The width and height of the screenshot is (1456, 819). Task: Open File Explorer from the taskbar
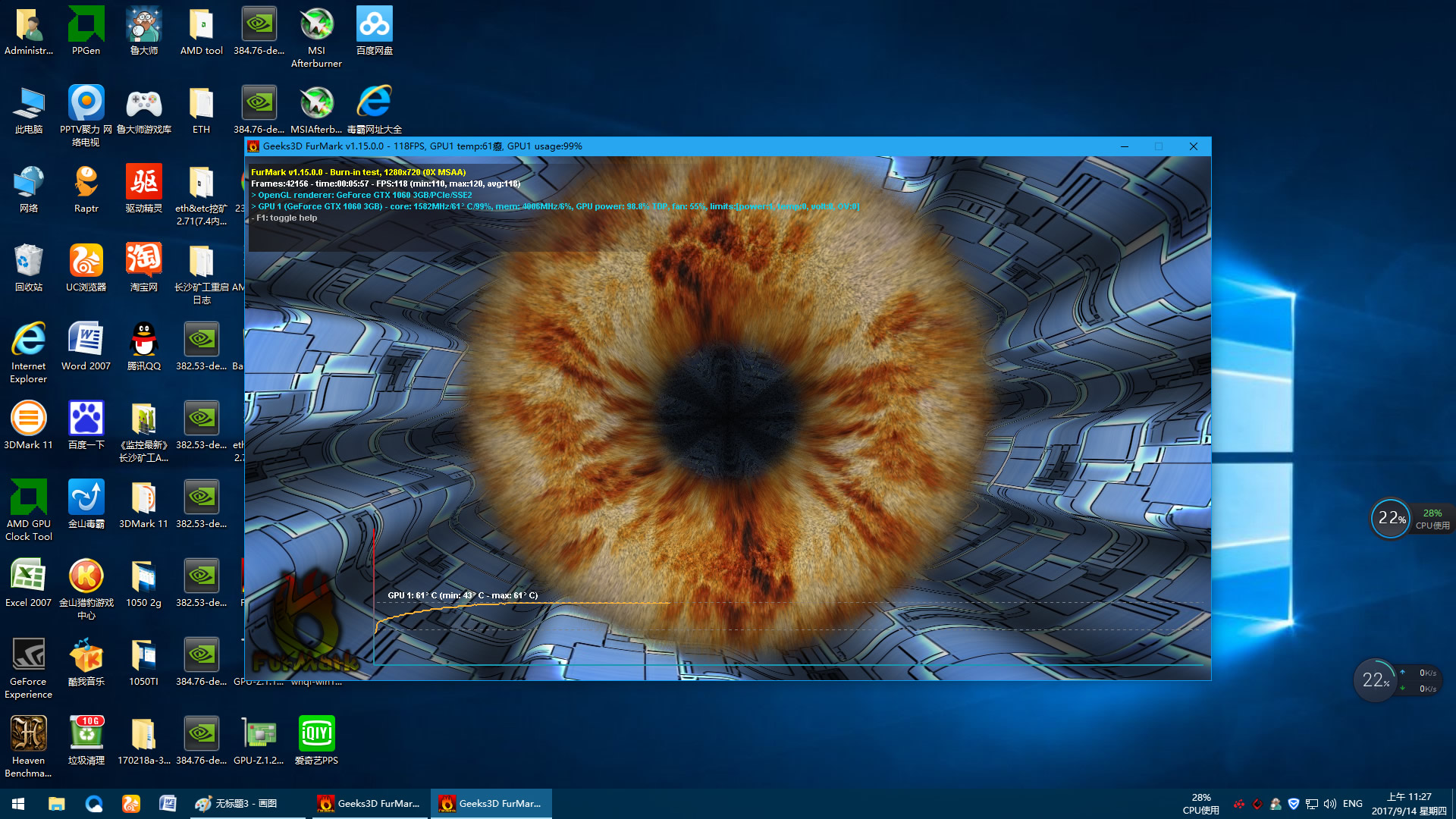[x=57, y=804]
